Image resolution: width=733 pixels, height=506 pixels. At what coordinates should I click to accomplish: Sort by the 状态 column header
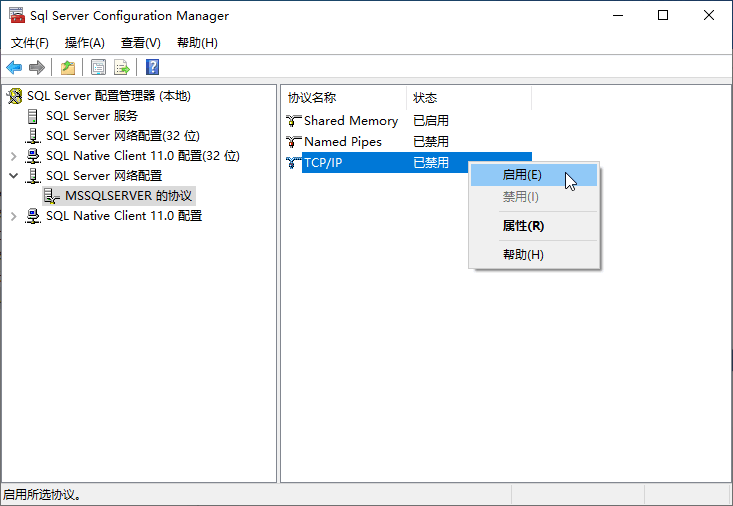[x=469, y=98]
